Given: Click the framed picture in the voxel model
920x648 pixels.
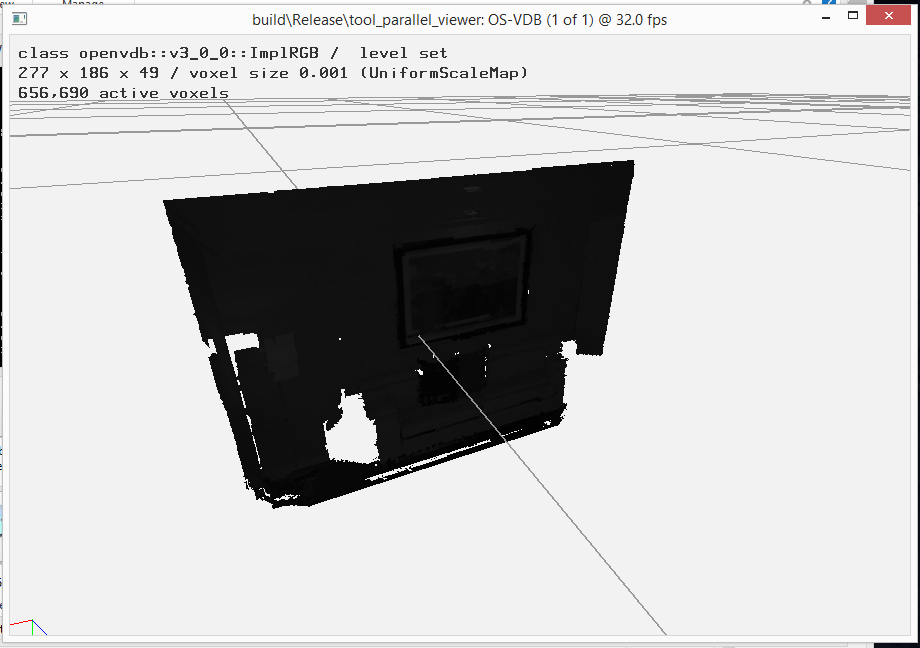Looking at the screenshot, I should pyautogui.click(x=464, y=286).
